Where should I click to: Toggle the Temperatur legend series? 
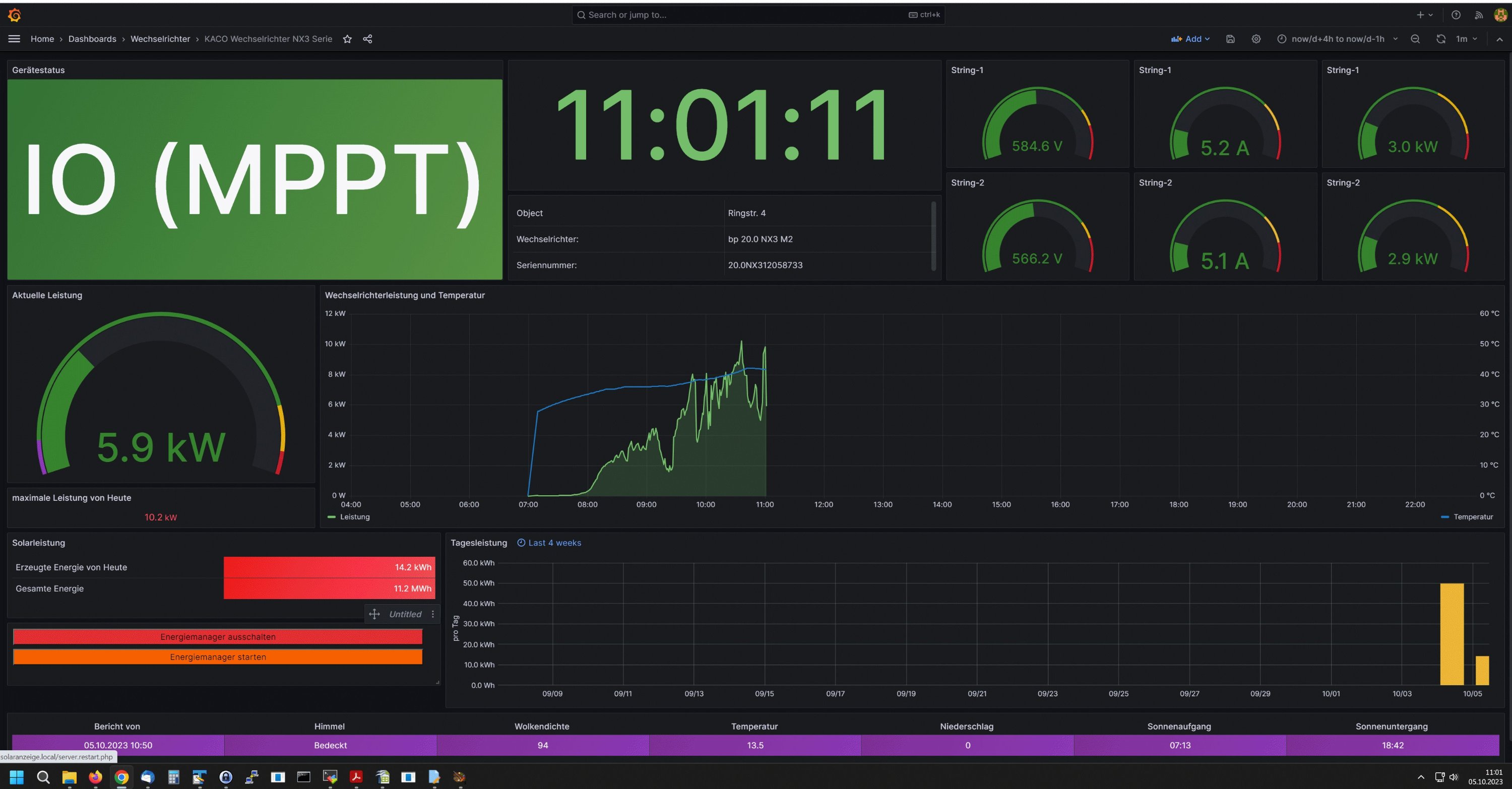click(1473, 517)
